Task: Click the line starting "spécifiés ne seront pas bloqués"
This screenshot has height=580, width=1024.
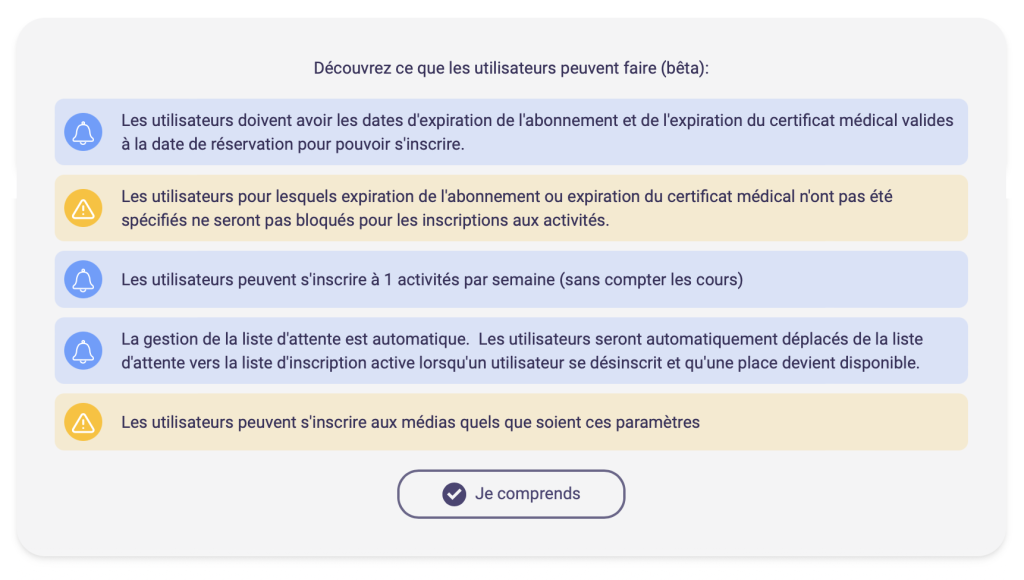Action: 364,220
